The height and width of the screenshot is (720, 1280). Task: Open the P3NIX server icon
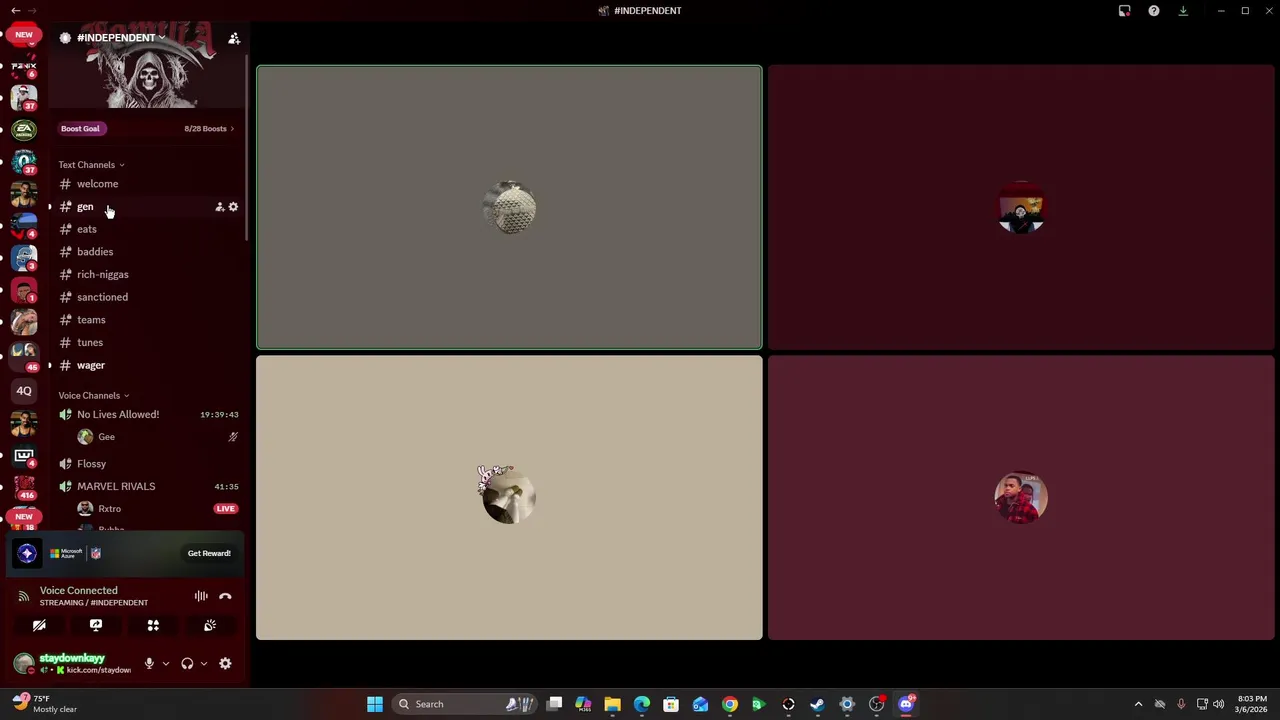click(x=24, y=68)
